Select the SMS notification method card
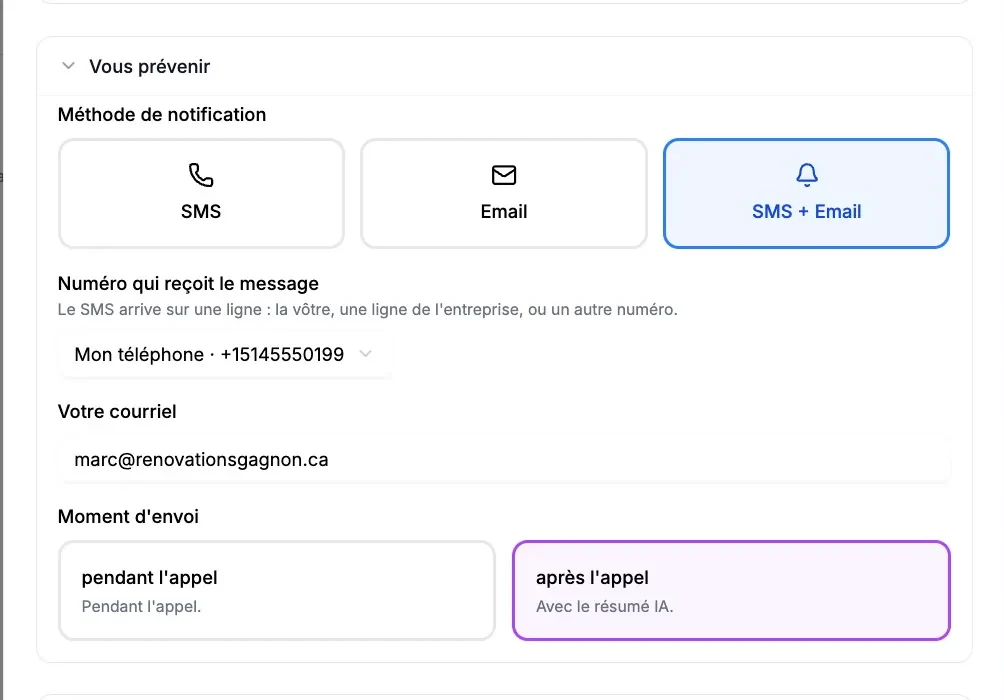The width and height of the screenshot is (1004, 700). click(202, 193)
